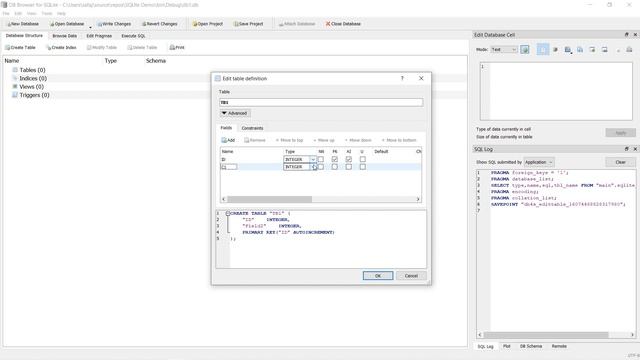Click the Open Project toolbar button
This screenshot has width=640, height=360.
pyautogui.click(x=207, y=24)
